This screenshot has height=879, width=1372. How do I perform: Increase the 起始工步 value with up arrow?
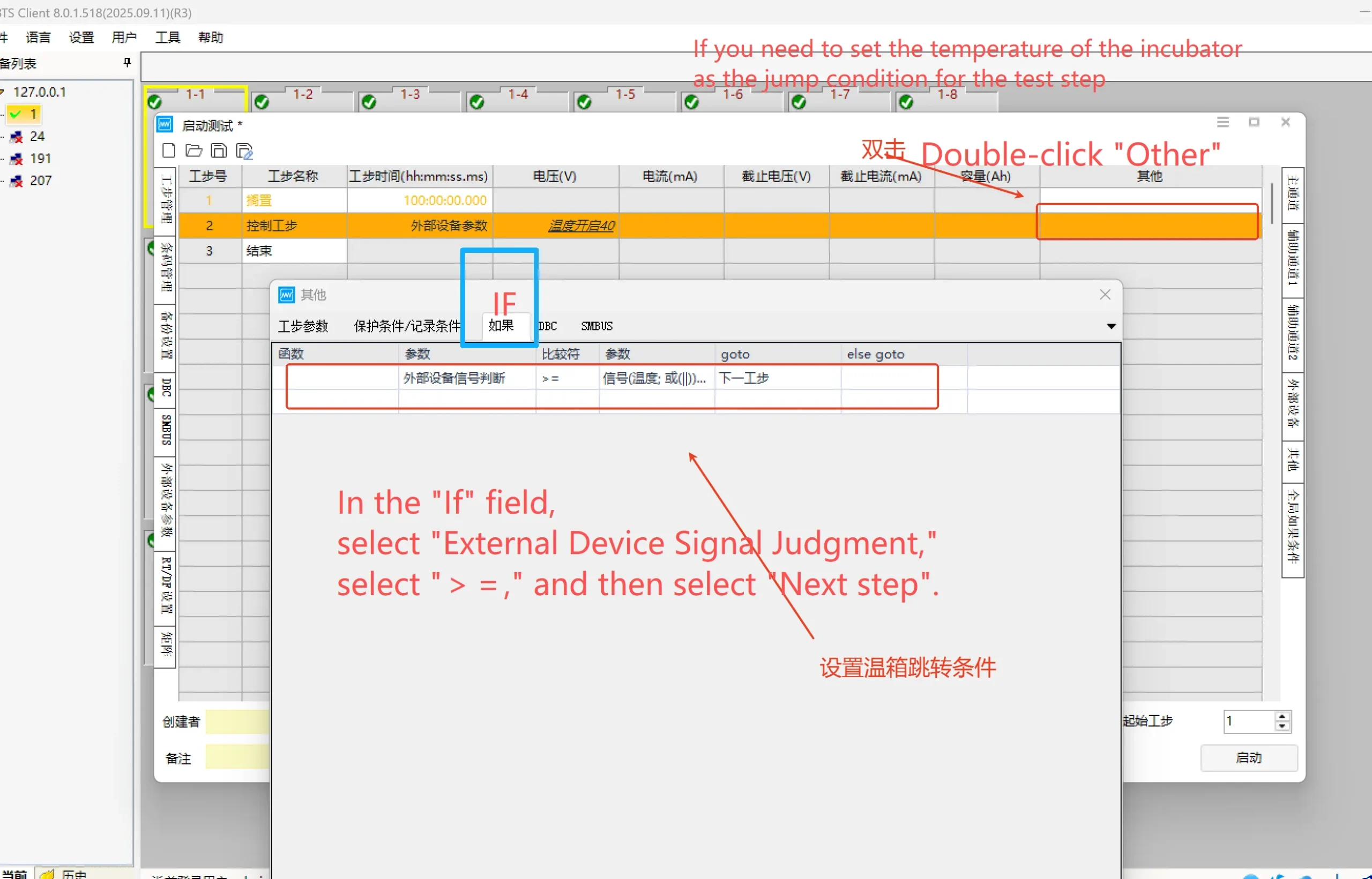coord(1282,716)
